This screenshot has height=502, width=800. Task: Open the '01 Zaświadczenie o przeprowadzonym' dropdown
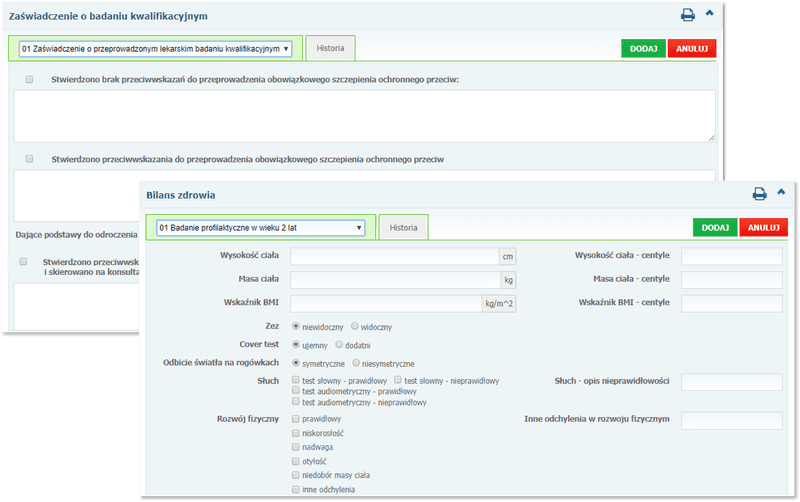click(x=156, y=48)
